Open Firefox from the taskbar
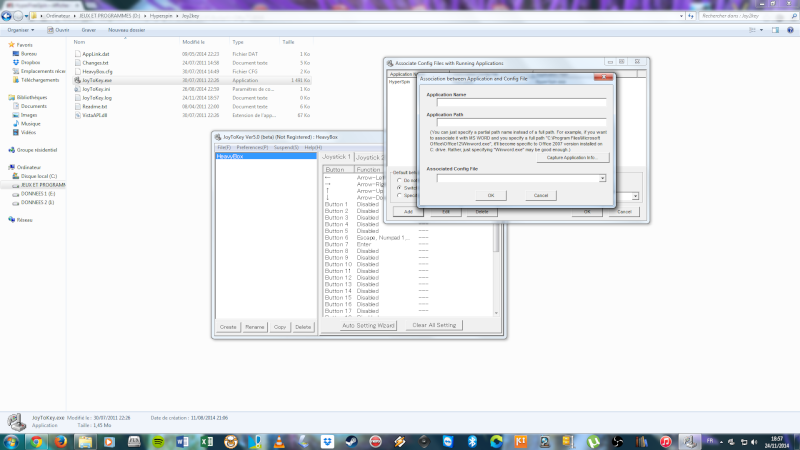The width and height of the screenshot is (800, 450). point(61,442)
